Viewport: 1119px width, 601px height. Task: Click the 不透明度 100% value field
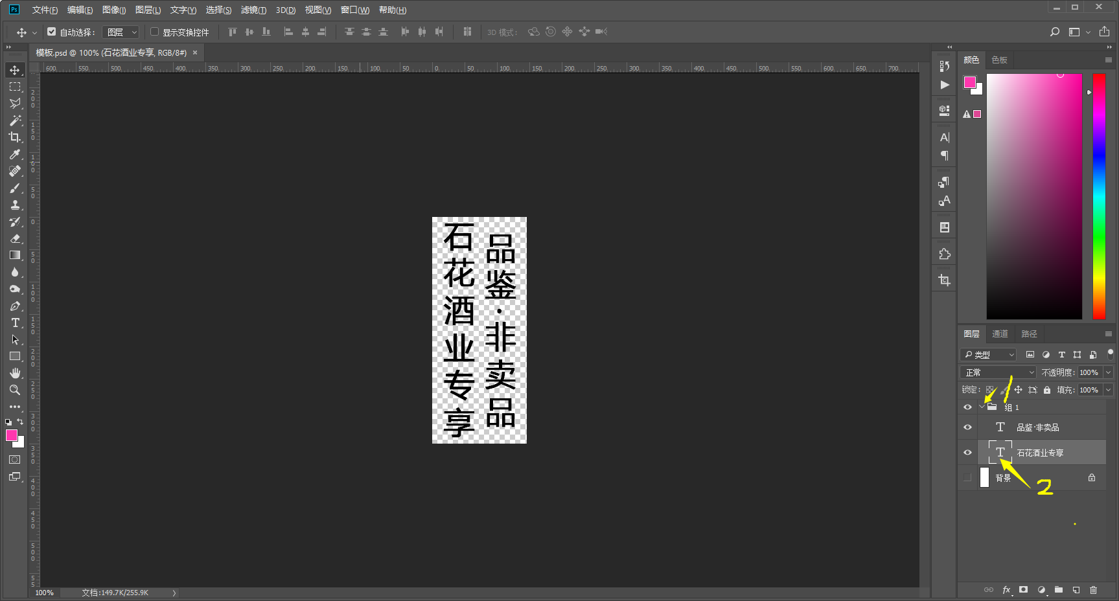(1089, 373)
